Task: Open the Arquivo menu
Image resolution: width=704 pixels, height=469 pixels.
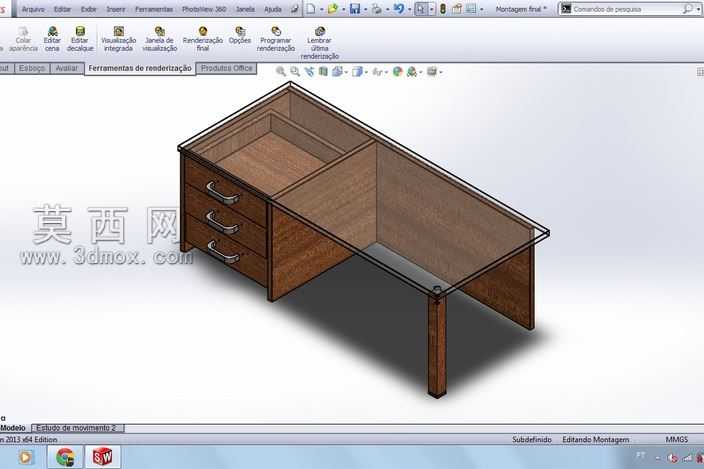Action: (33, 9)
